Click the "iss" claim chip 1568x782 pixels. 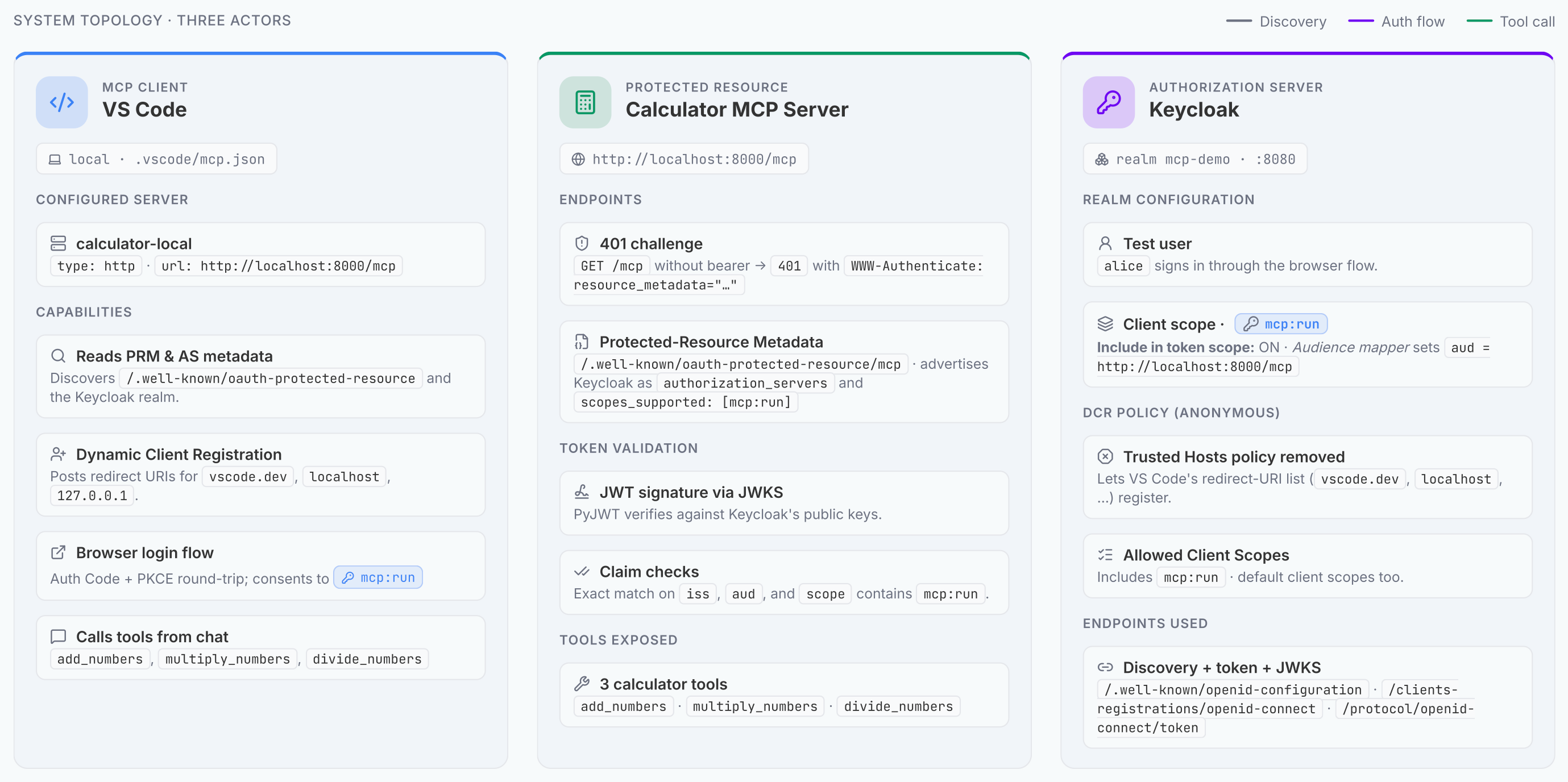(698, 594)
